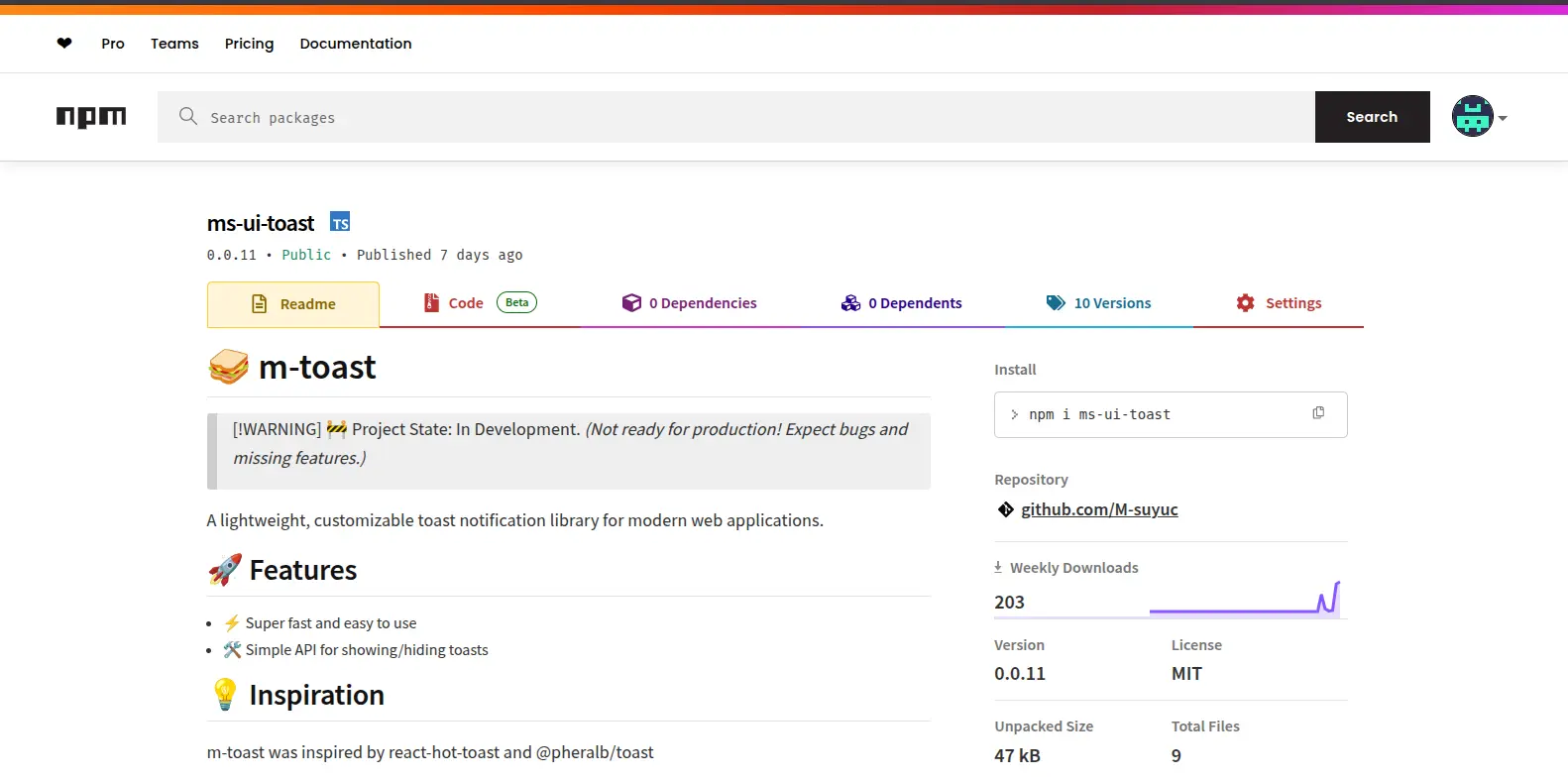This screenshot has height=779, width=1568.
Task: Switch to the Code tab
Action: (480, 303)
